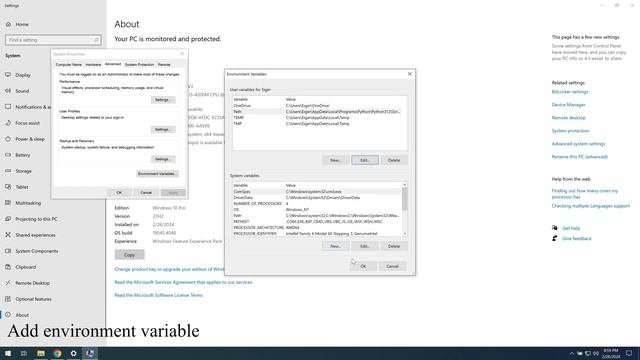The width and height of the screenshot is (640, 360).
Task: Open Startup and Recovery Settings button
Action: tap(163, 159)
